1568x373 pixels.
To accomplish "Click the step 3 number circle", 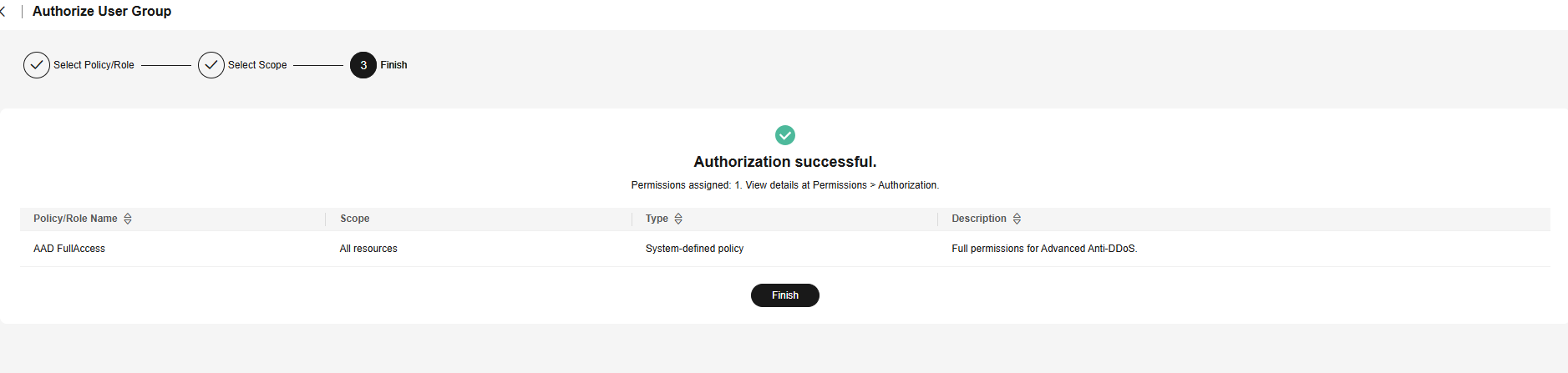I will [x=363, y=65].
